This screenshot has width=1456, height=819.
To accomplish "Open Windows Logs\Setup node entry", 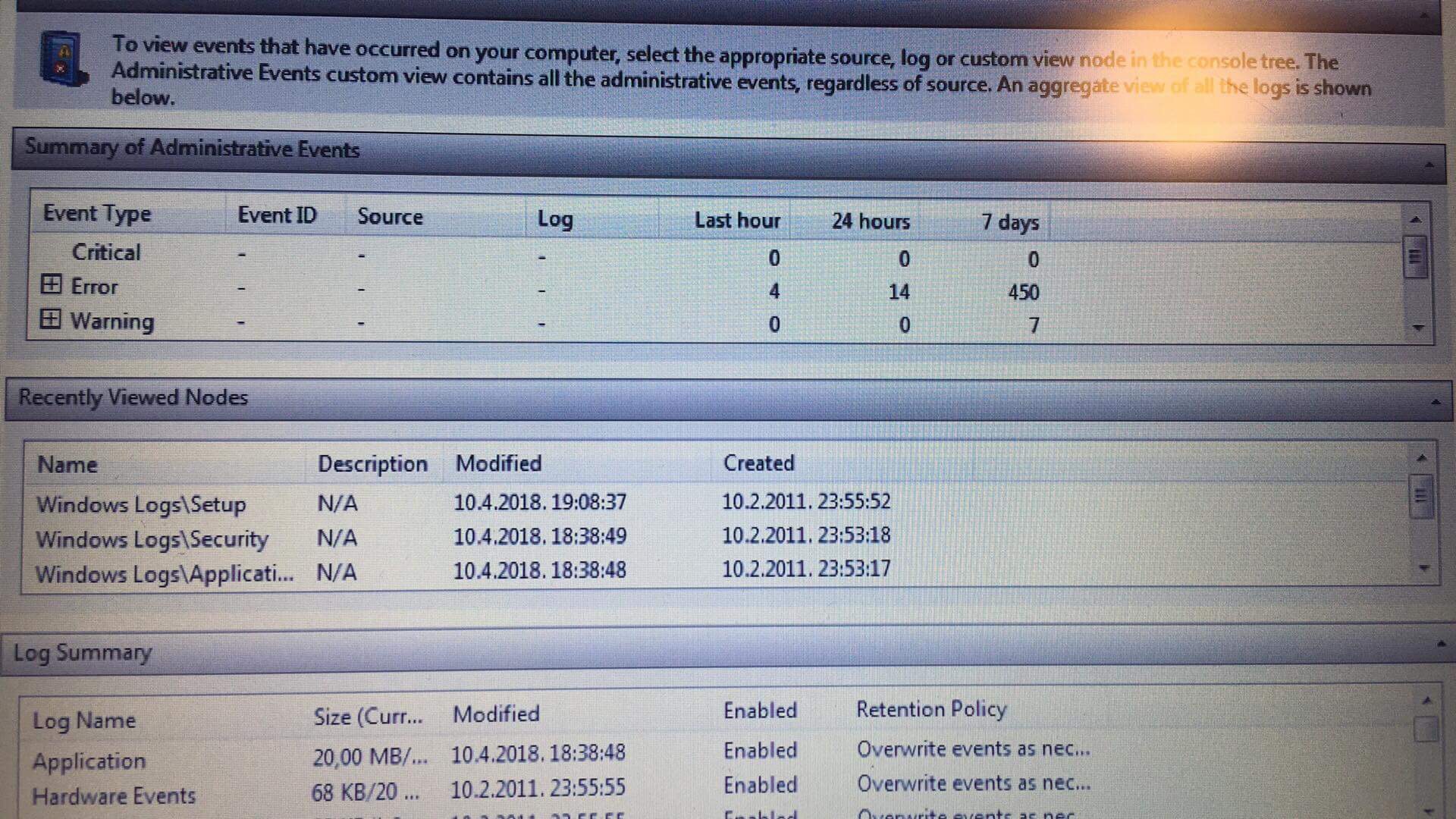I will pyautogui.click(x=141, y=504).
